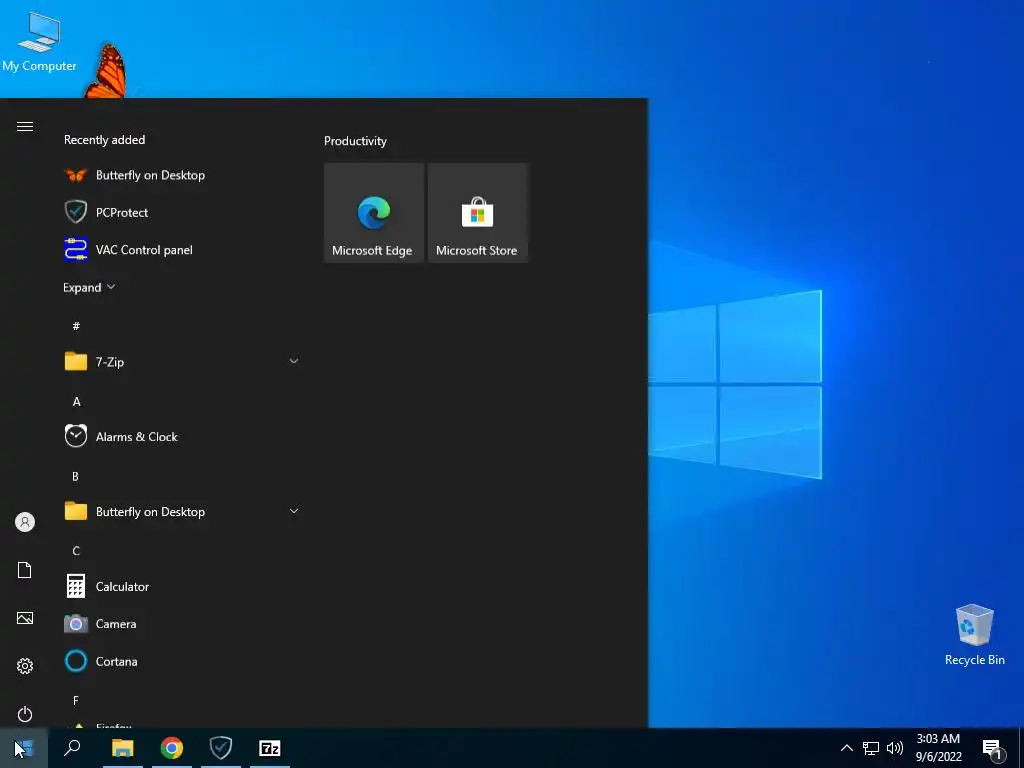Click the Recently added heading
This screenshot has height=768, width=1024.
(x=104, y=140)
